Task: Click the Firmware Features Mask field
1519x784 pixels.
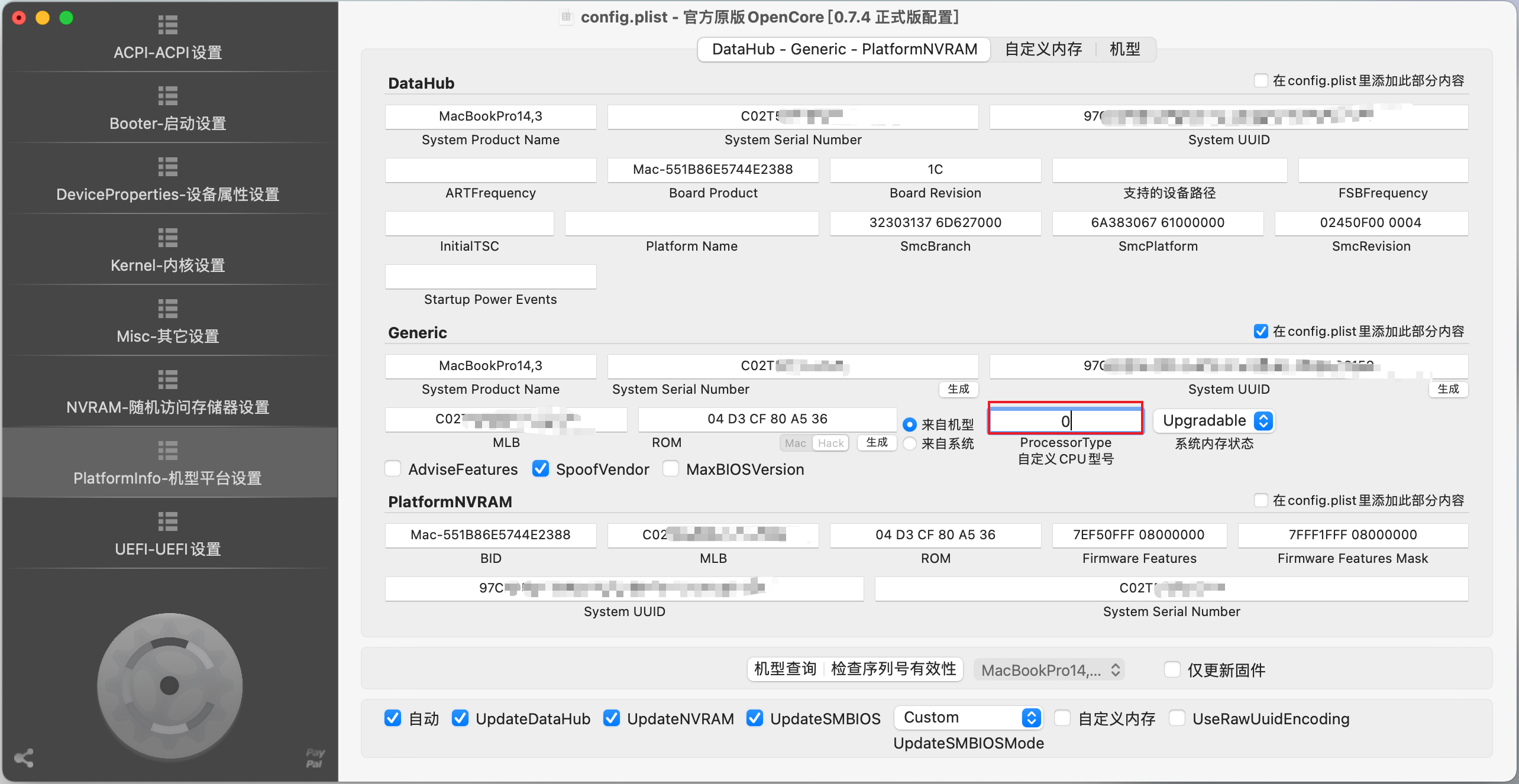Action: (x=1353, y=535)
